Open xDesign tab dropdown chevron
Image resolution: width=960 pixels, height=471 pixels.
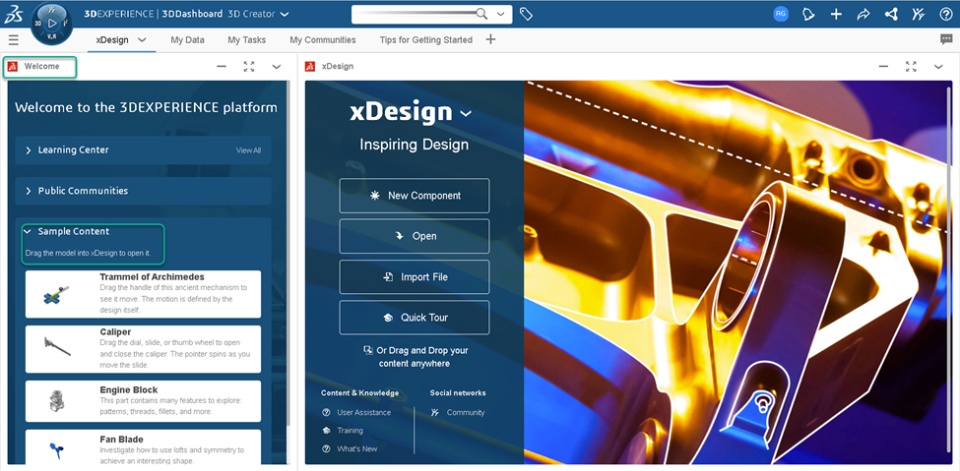[x=142, y=40]
